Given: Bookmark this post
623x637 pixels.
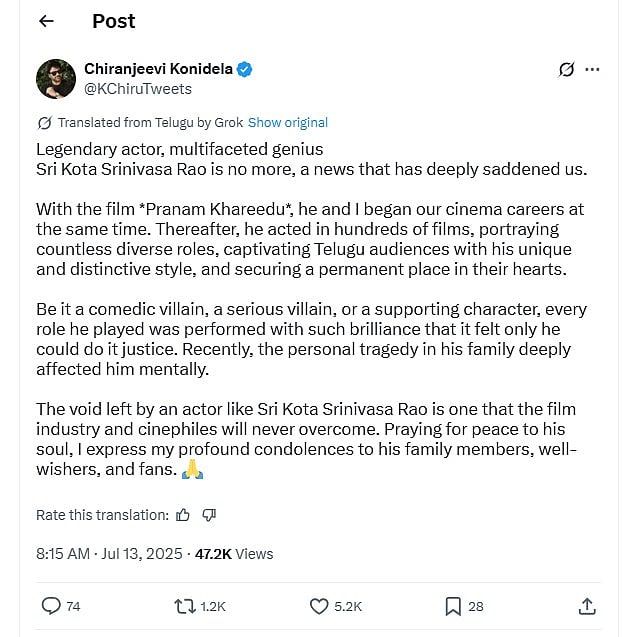Looking at the screenshot, I should point(452,606).
